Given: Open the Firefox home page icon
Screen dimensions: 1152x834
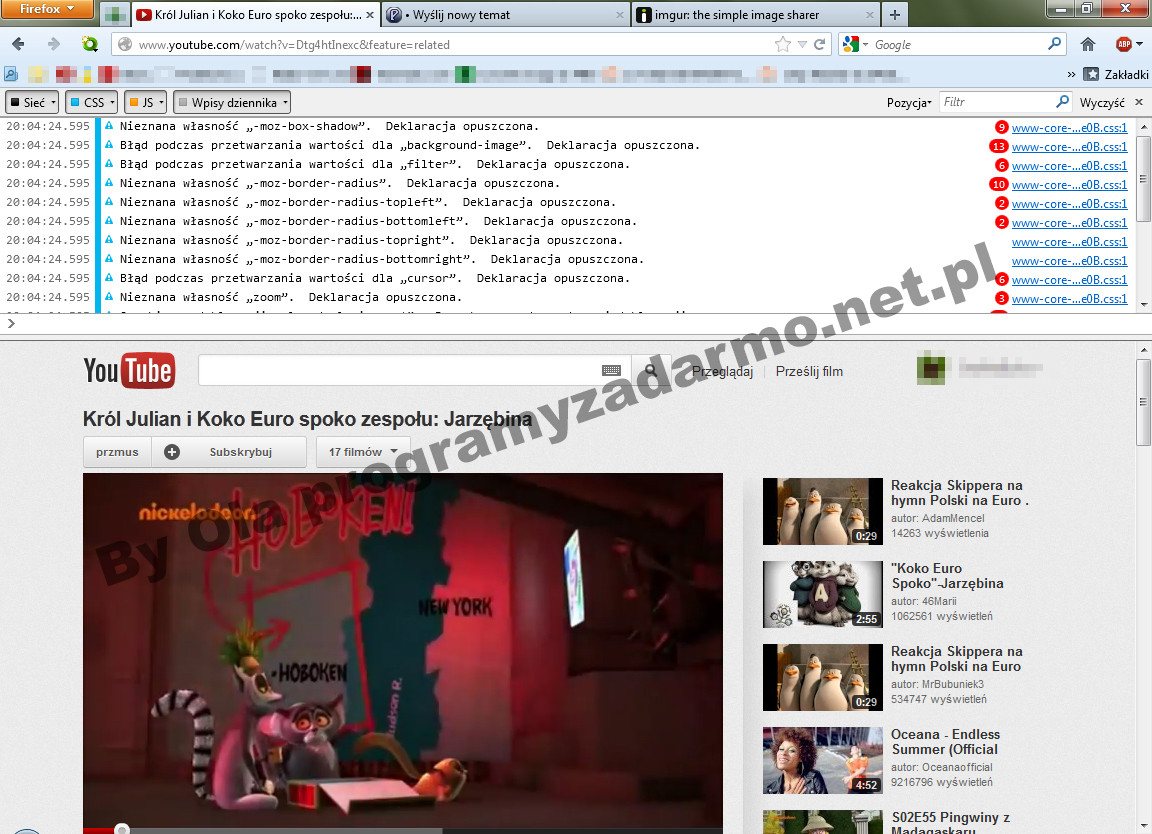Looking at the screenshot, I should pyautogui.click(x=1088, y=44).
